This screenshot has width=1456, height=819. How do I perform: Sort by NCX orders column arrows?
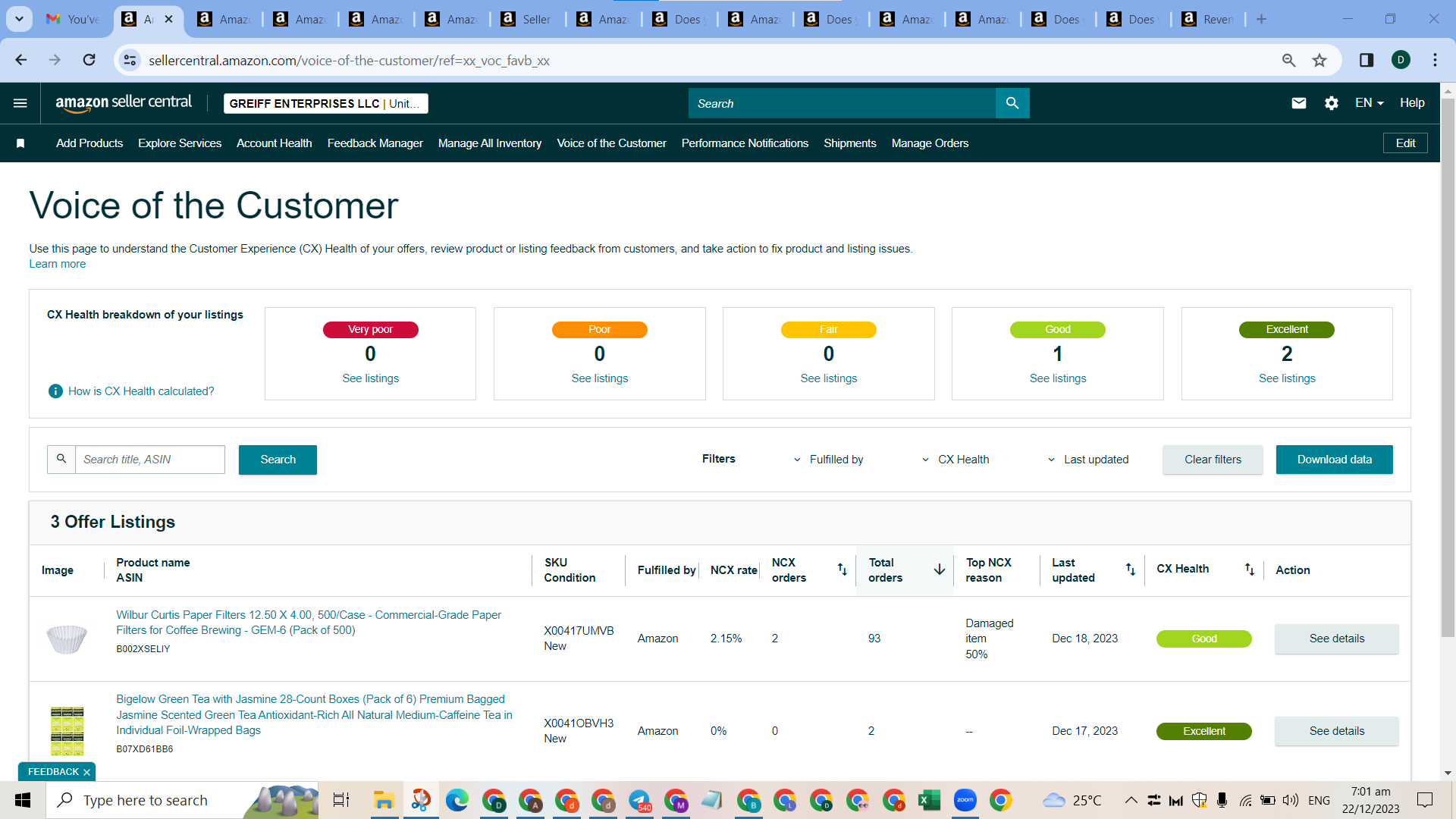tap(842, 570)
